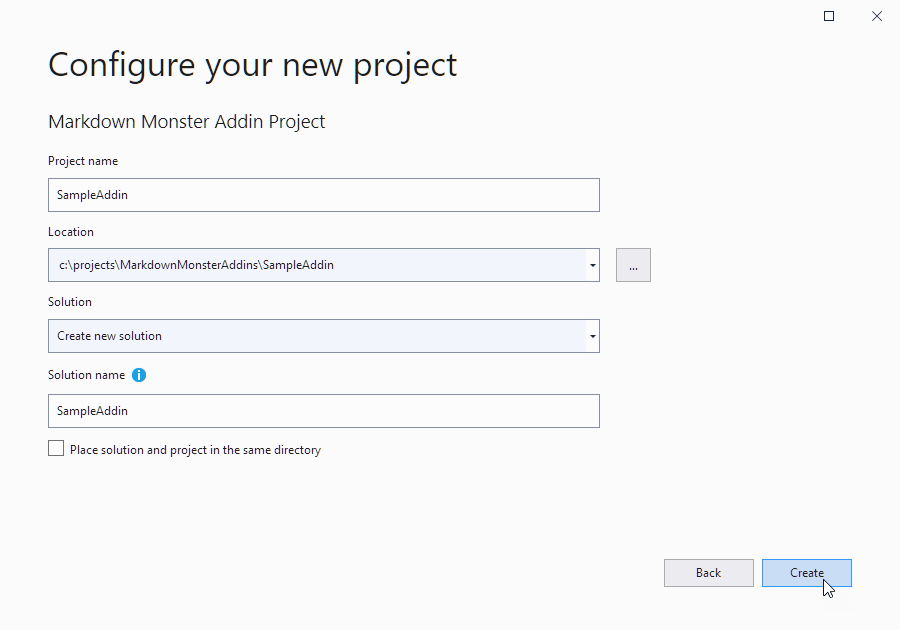Viewport: 900px width, 630px height.
Task: Click the 'Project name' label
Action: click(83, 161)
